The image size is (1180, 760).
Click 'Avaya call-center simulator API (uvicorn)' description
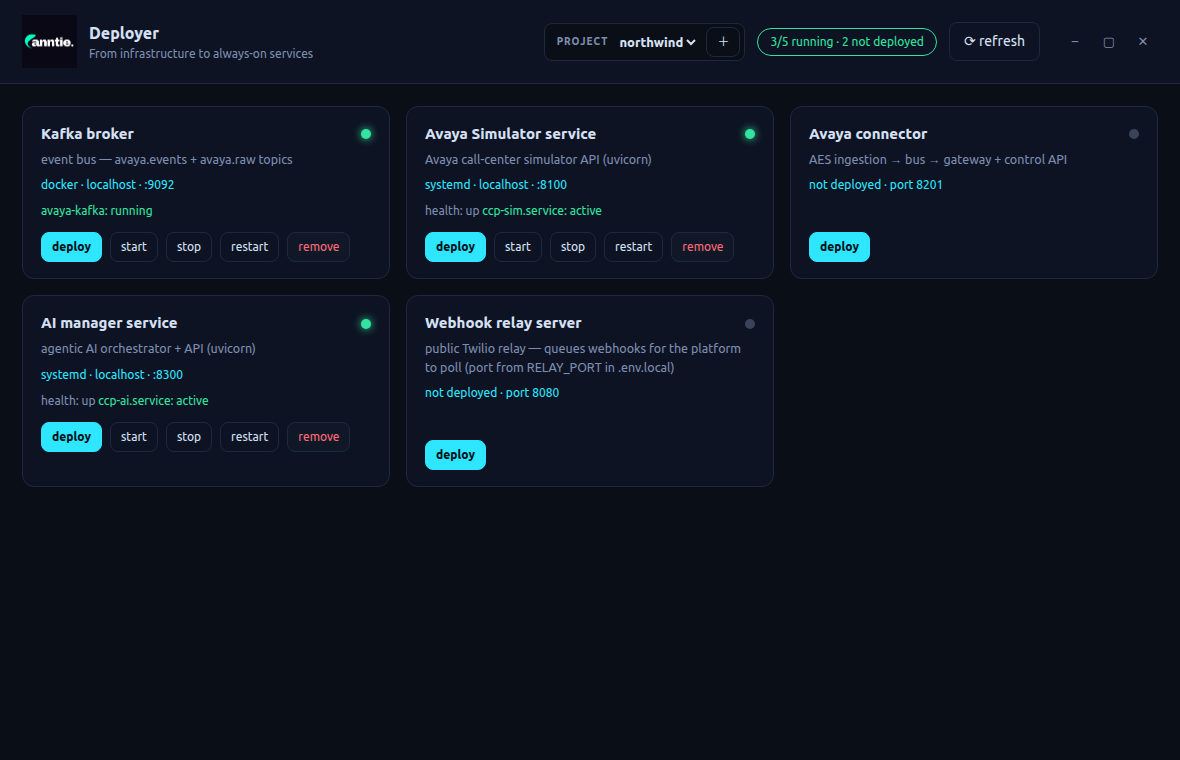pyautogui.click(x=538, y=160)
